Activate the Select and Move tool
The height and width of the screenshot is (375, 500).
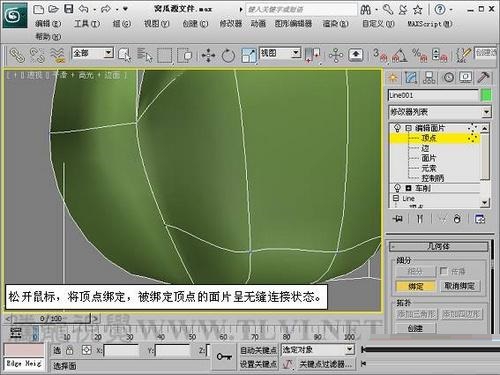click(208, 55)
